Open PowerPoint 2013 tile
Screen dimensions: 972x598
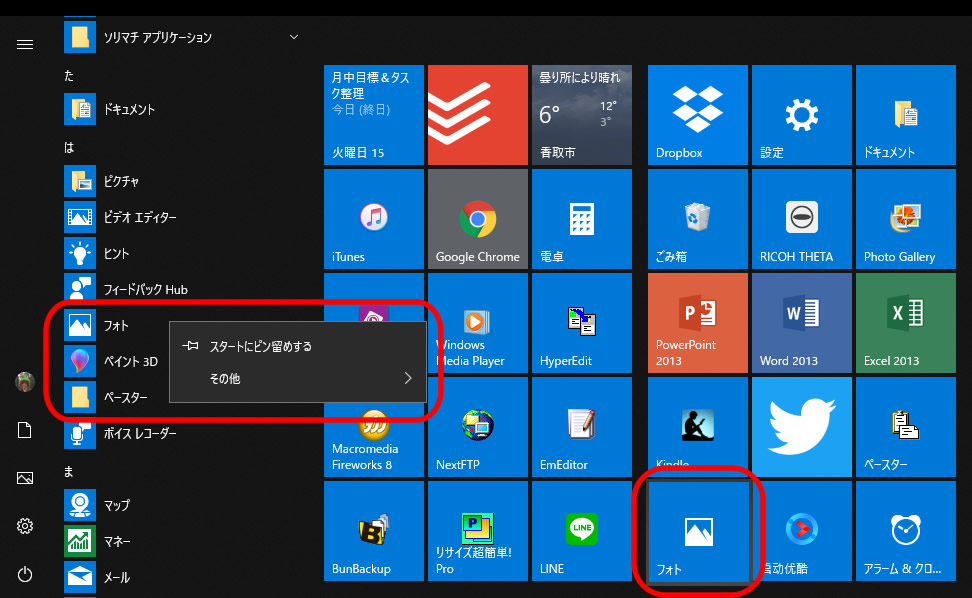[x=697, y=323]
